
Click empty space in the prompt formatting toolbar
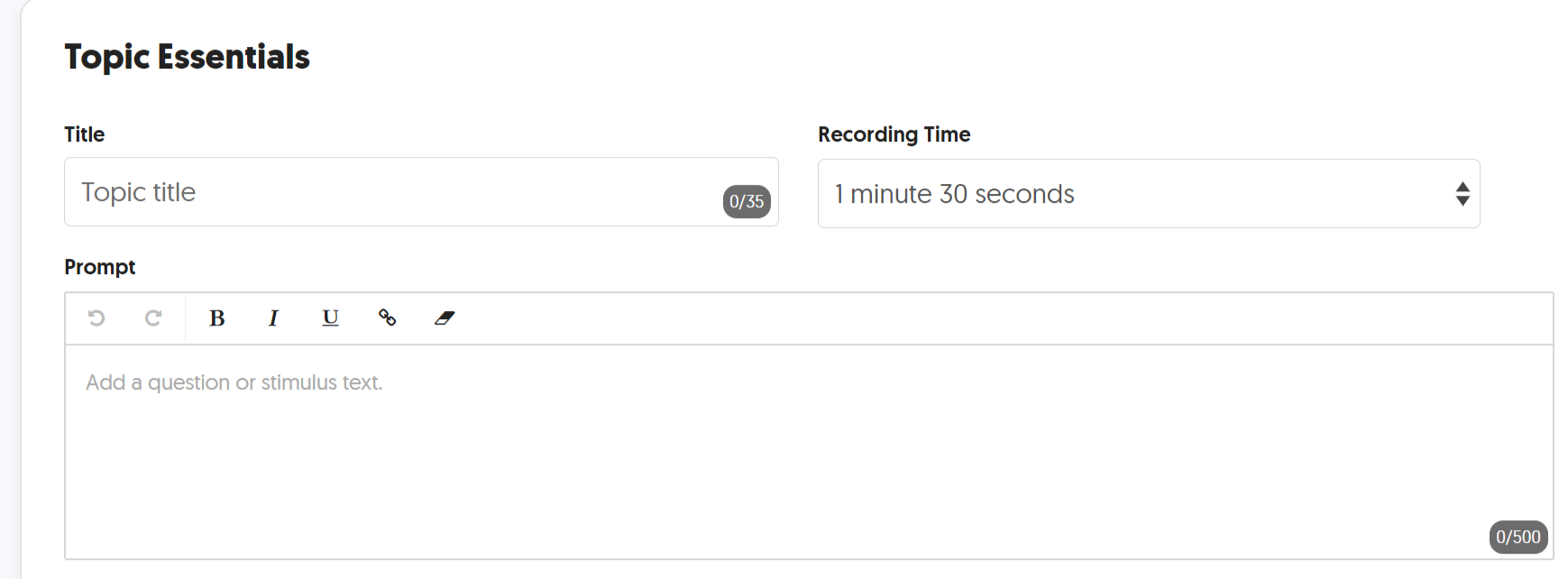(992, 318)
